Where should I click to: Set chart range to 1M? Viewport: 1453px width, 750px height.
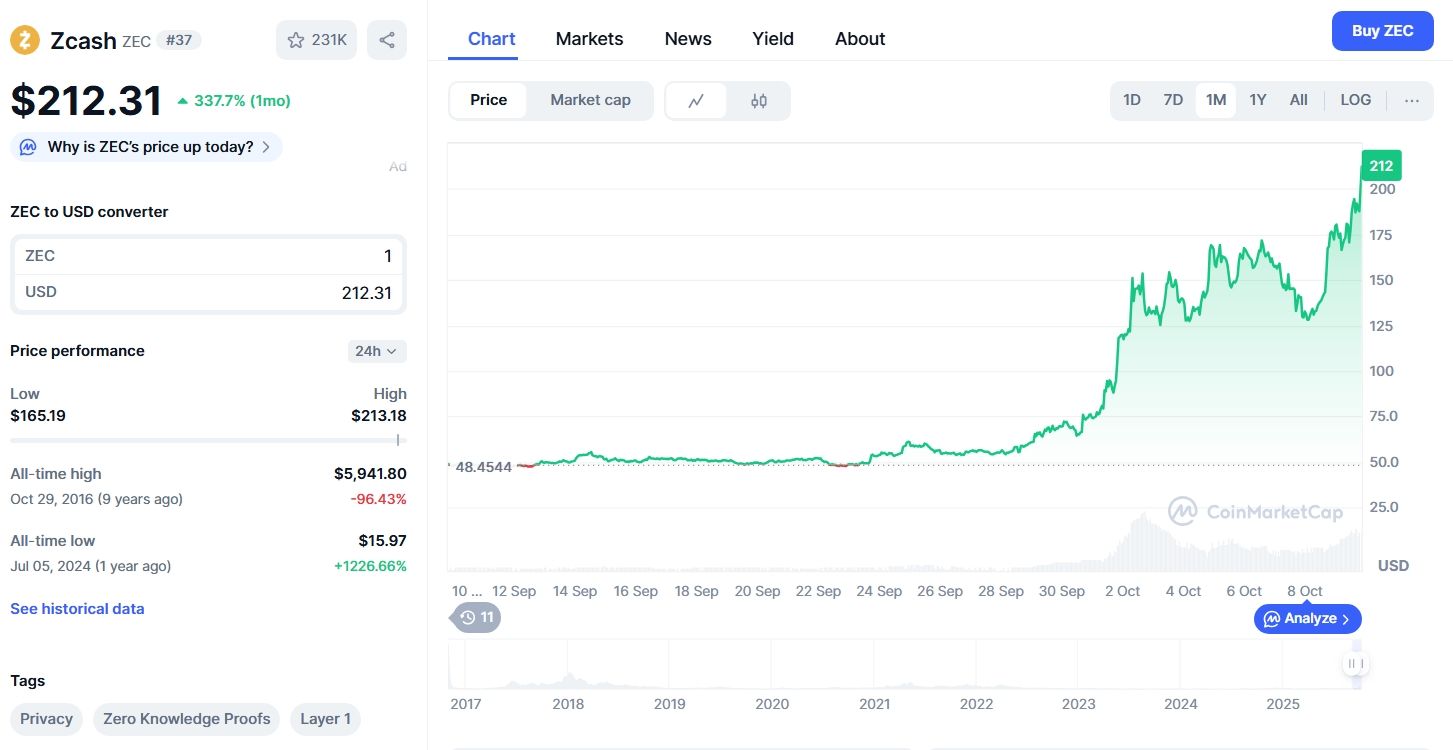click(x=1216, y=100)
